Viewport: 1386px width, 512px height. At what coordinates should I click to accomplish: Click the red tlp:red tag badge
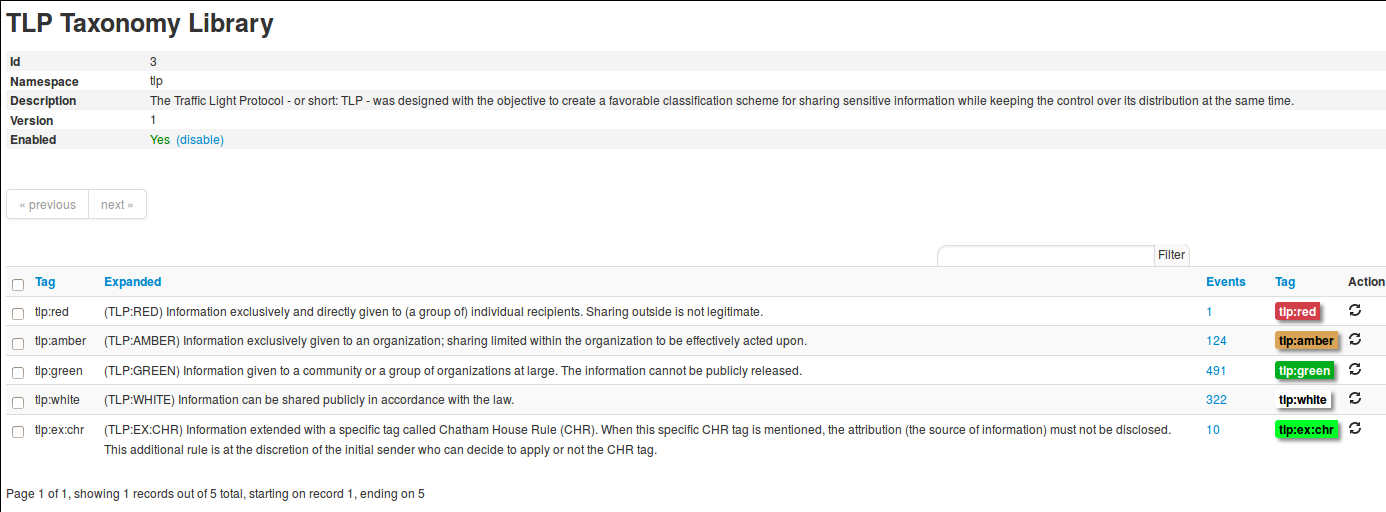[x=1297, y=312]
